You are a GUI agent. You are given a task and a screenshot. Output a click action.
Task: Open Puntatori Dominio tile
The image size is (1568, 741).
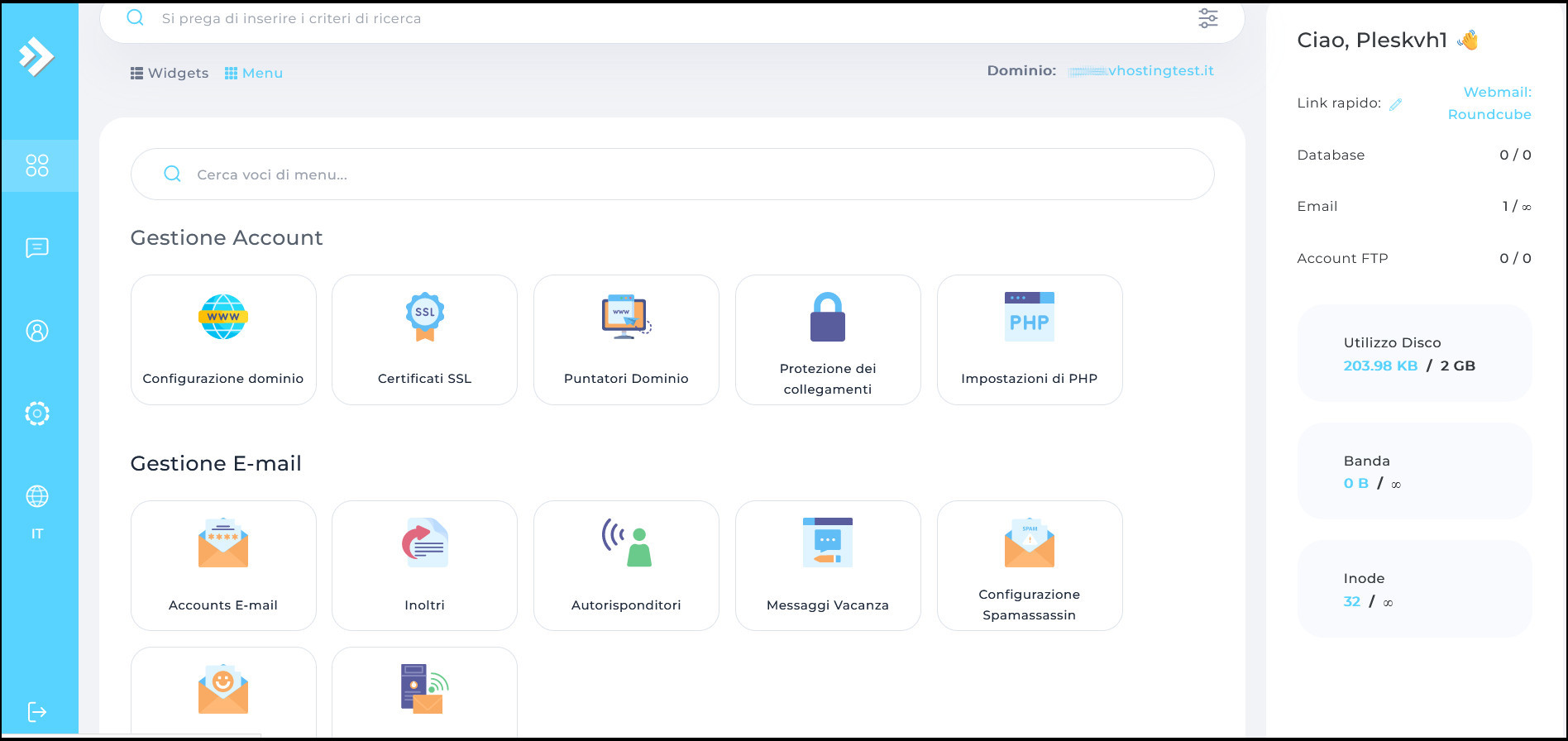(626, 340)
